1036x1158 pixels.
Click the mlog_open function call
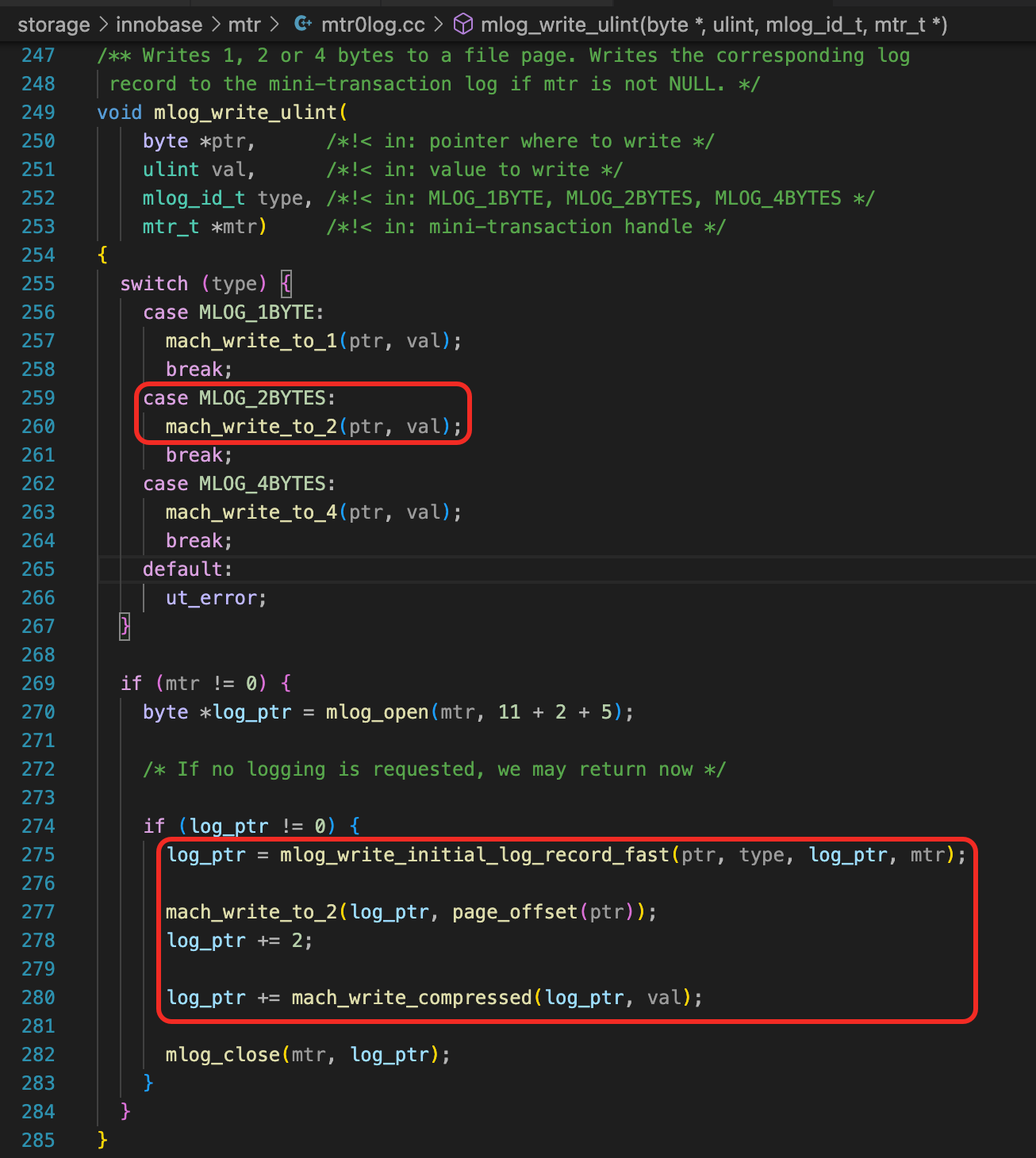pyautogui.click(x=377, y=712)
